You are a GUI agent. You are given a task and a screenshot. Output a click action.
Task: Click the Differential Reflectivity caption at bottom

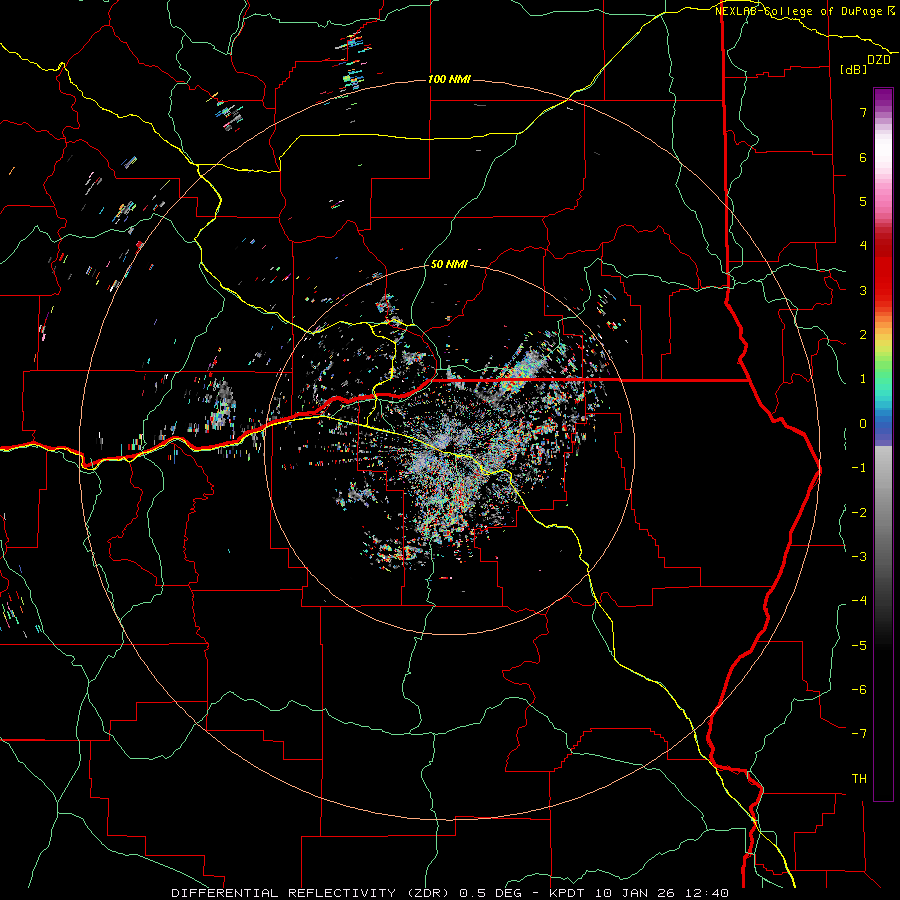point(450,893)
